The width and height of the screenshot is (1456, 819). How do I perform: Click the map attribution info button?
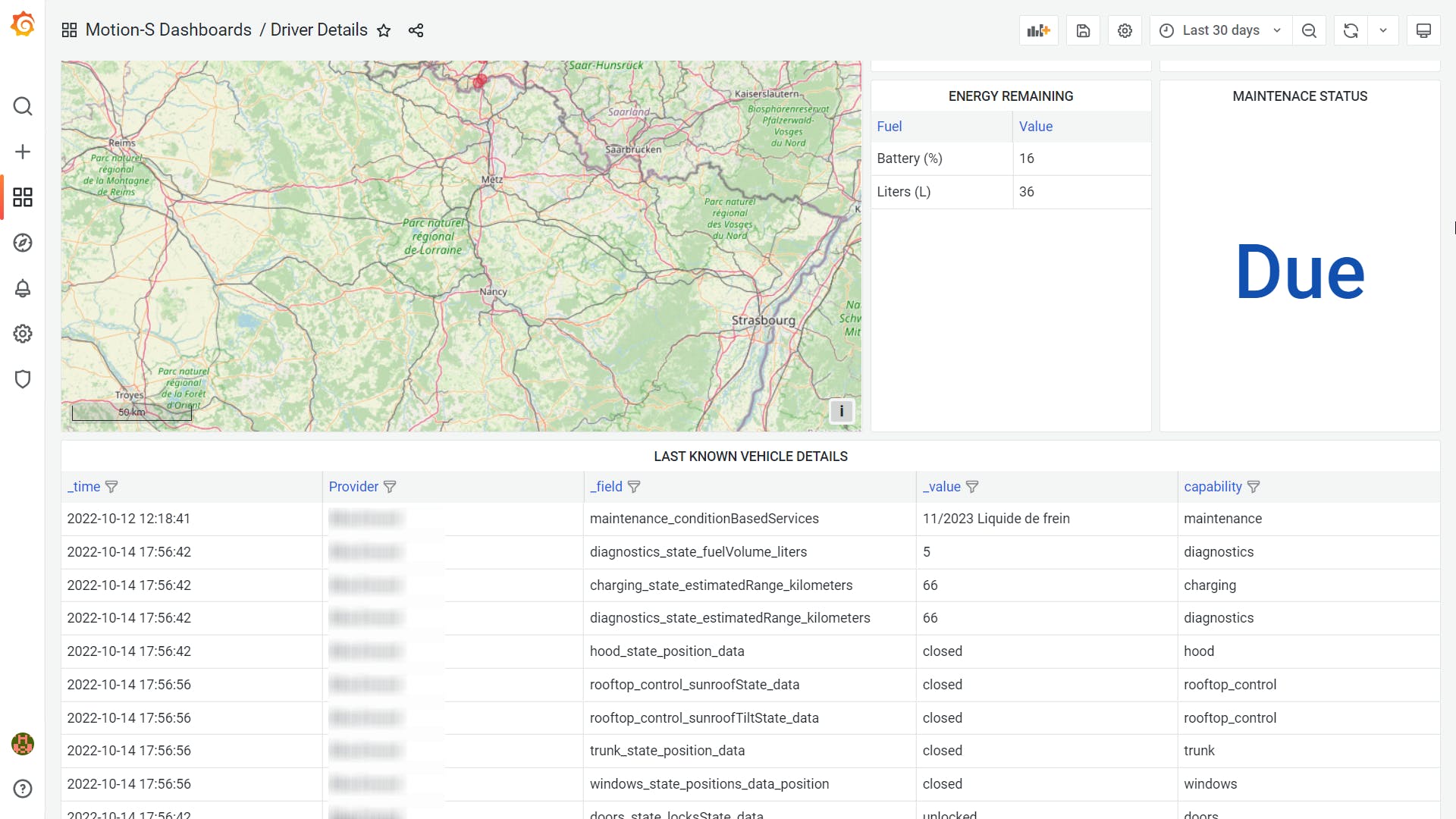841,411
